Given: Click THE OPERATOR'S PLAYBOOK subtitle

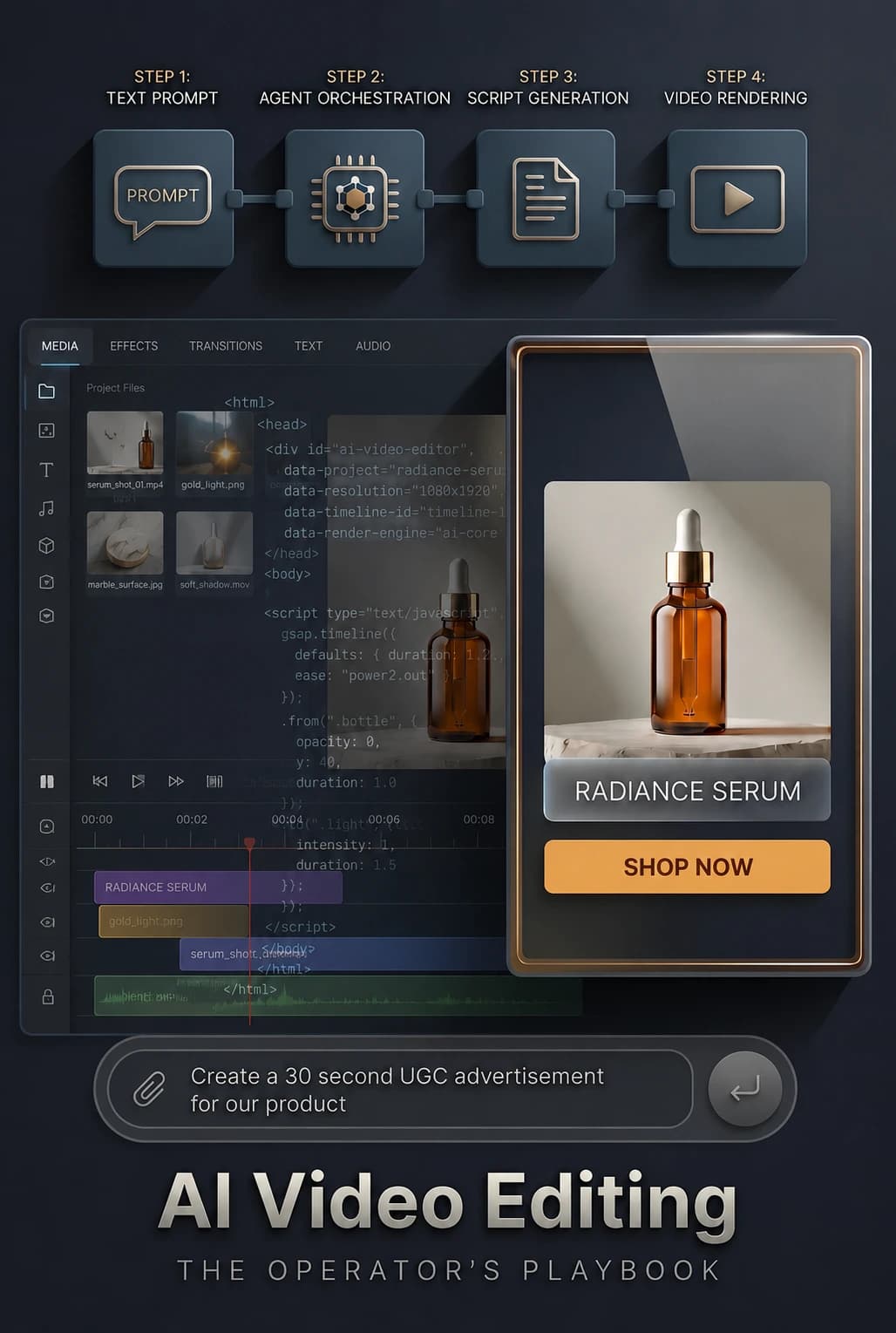Looking at the screenshot, I should 450,1270.
